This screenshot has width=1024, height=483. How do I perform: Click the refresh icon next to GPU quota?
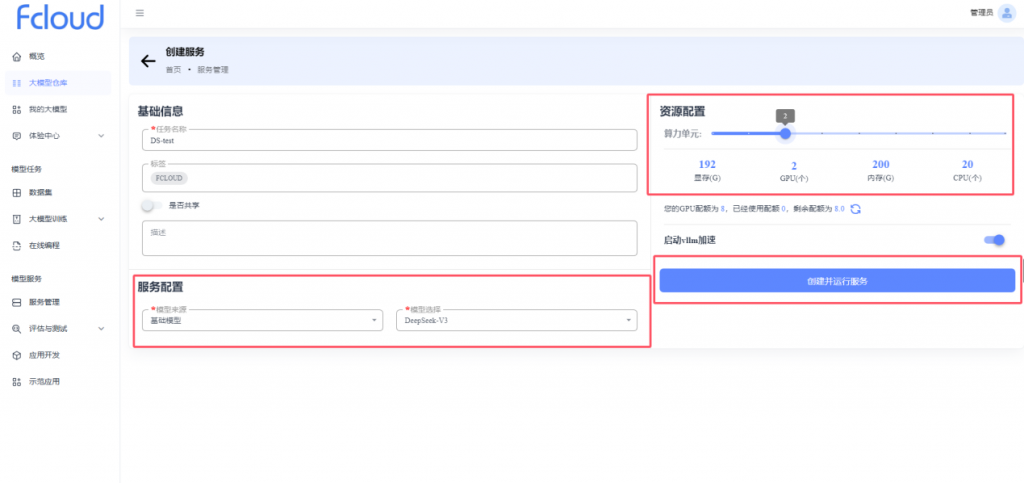pos(855,209)
